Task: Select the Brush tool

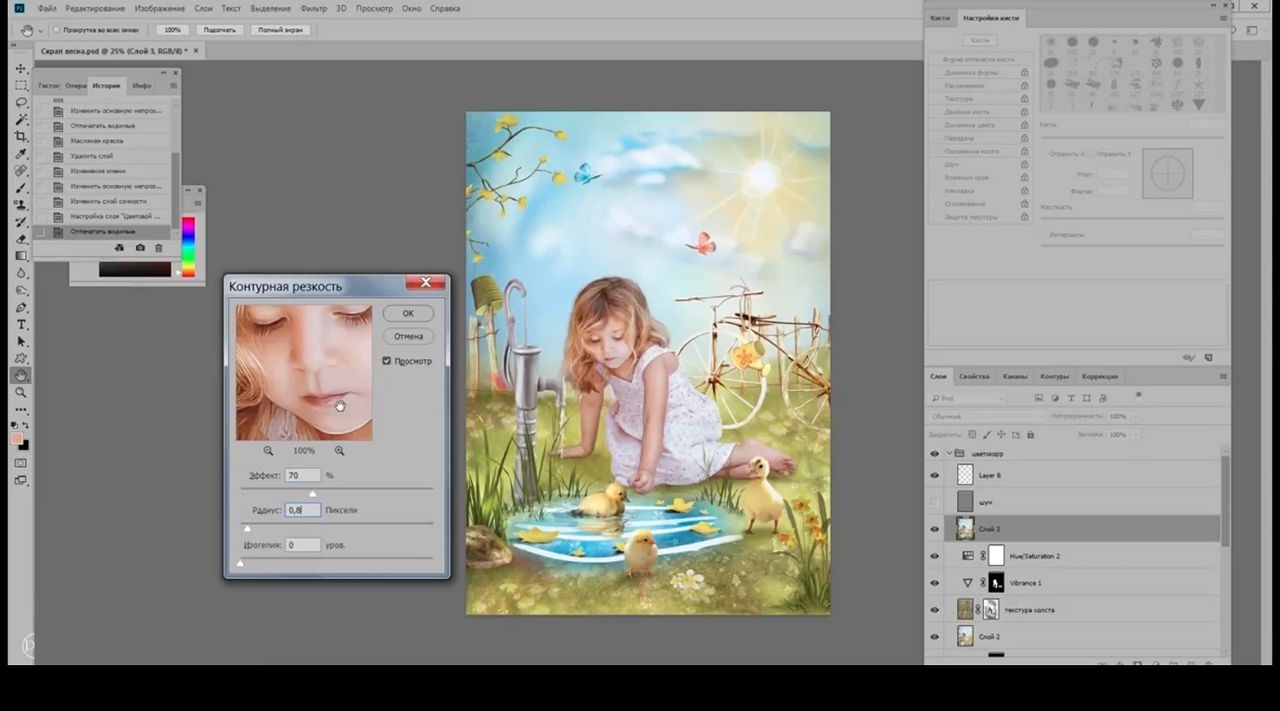Action: (x=21, y=187)
